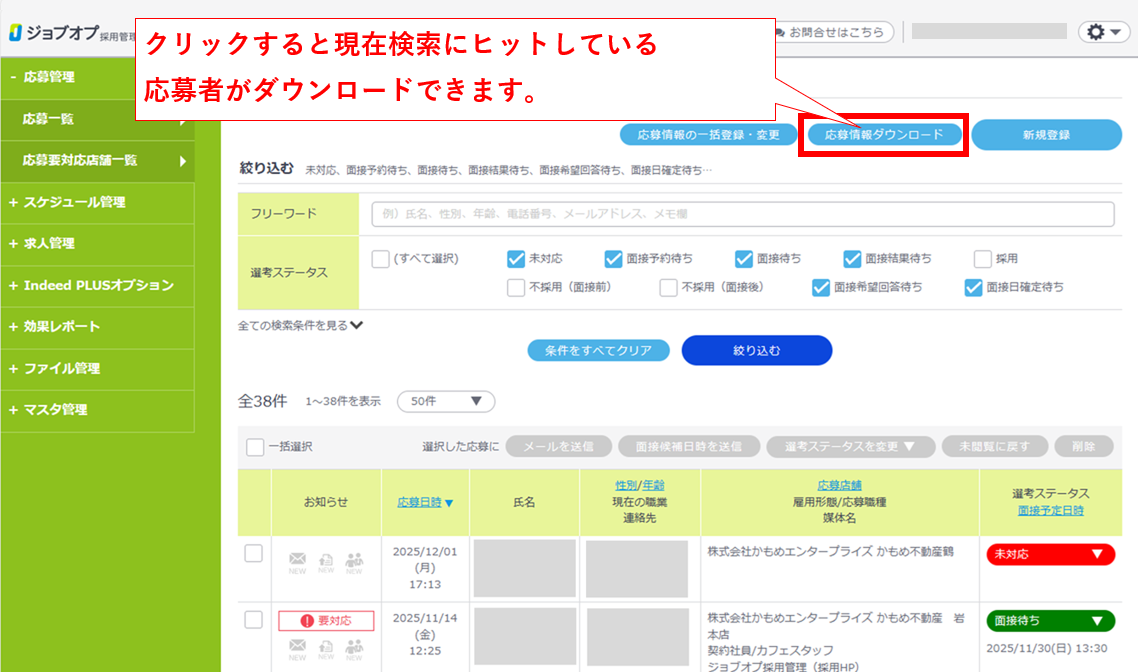
Task: Click the 応募情報ダウンロード button
Action: pyautogui.click(x=884, y=135)
